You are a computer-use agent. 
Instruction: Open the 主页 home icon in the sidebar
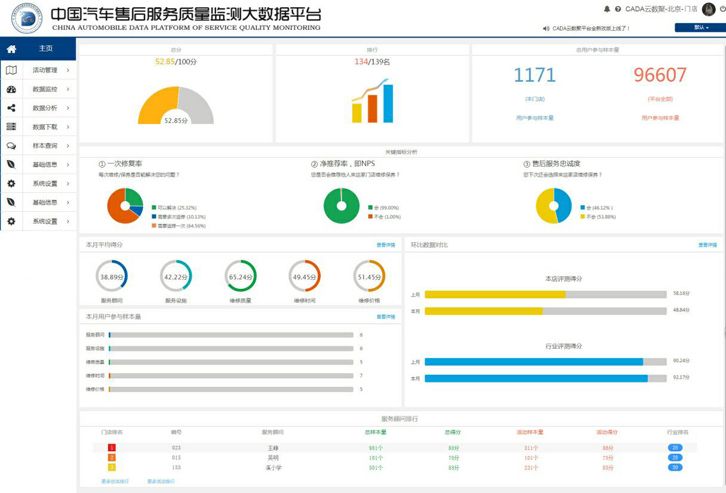coord(12,49)
